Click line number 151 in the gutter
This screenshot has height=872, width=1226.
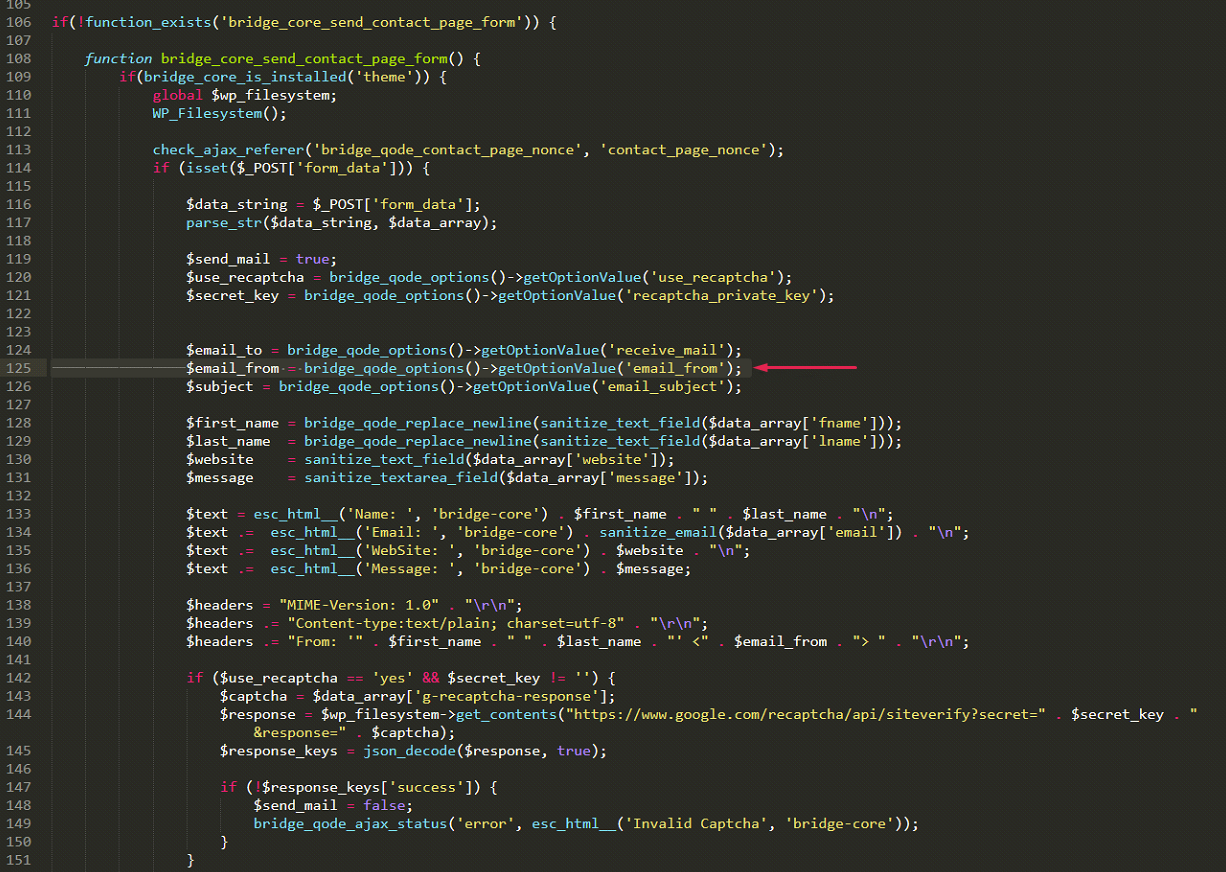pyautogui.click(x=18, y=860)
